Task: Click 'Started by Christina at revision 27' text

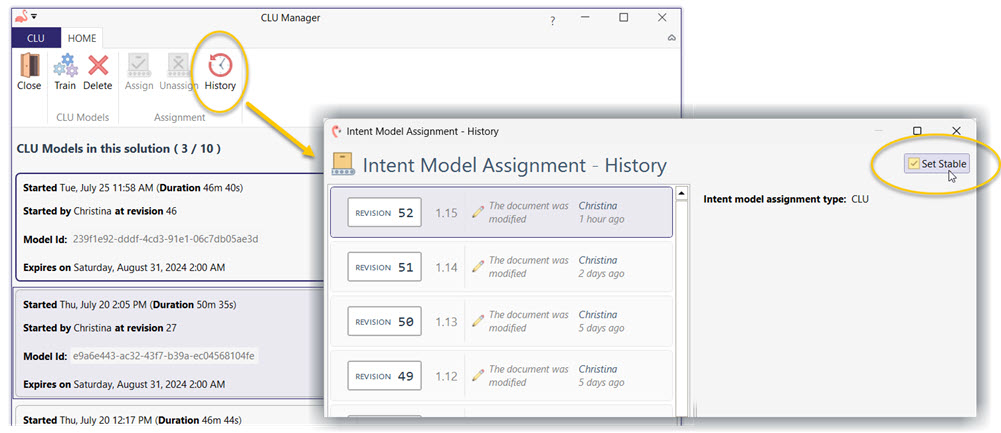Action: click(100, 328)
